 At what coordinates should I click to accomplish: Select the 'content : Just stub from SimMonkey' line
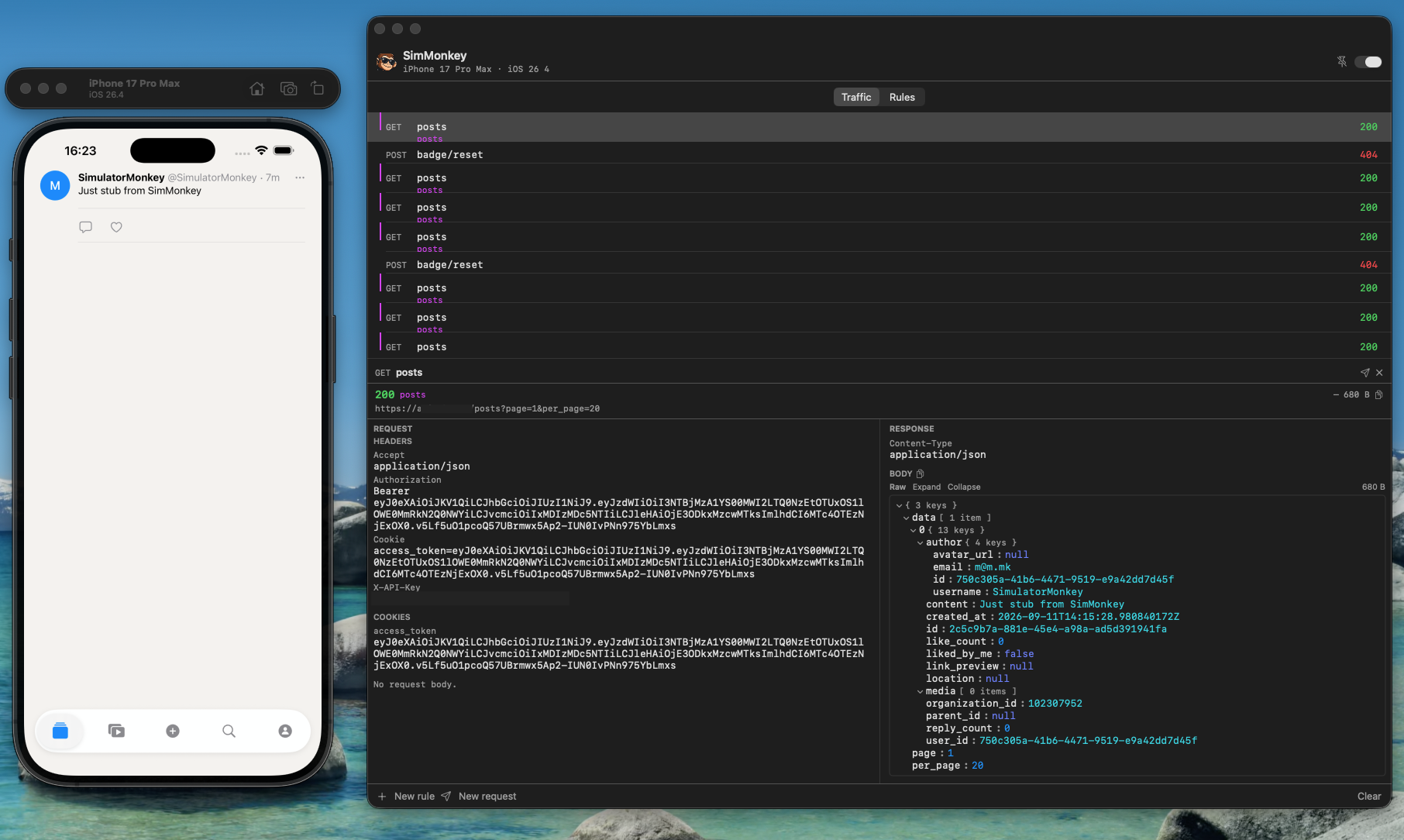click(x=1025, y=604)
